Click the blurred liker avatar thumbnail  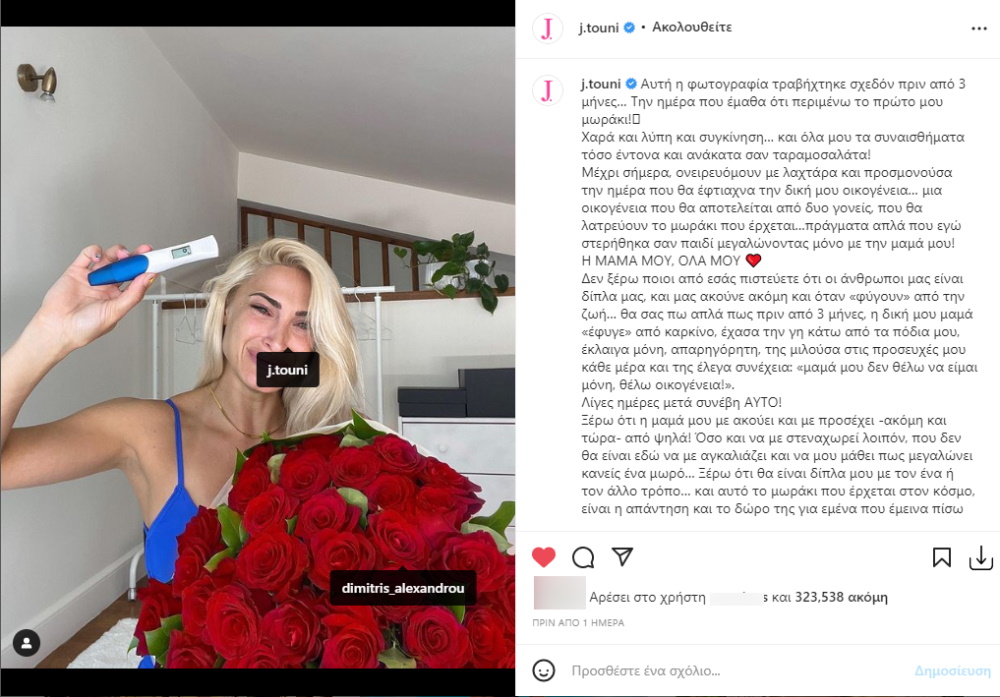coord(559,592)
